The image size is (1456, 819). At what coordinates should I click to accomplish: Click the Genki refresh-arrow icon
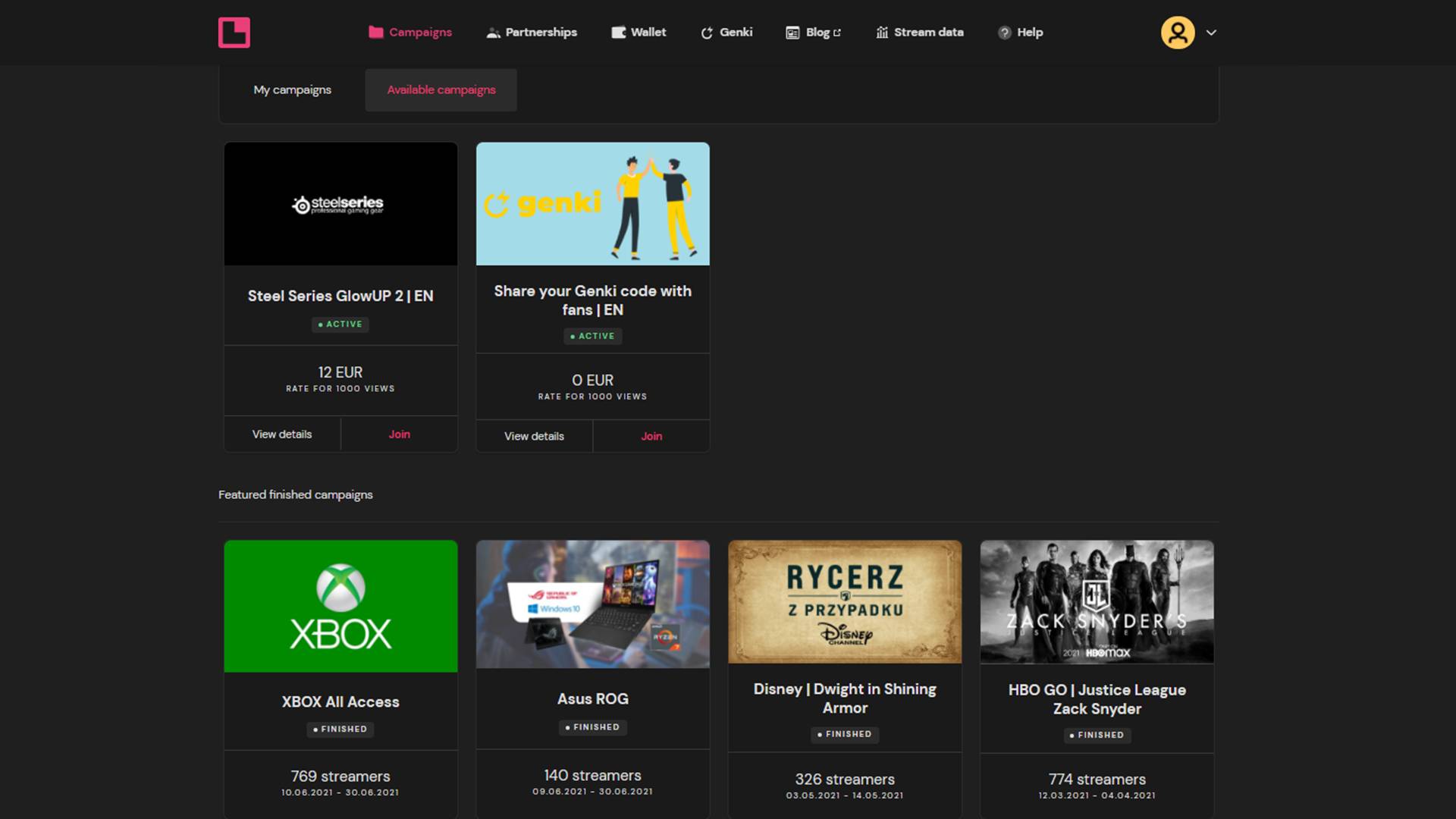pyautogui.click(x=707, y=33)
